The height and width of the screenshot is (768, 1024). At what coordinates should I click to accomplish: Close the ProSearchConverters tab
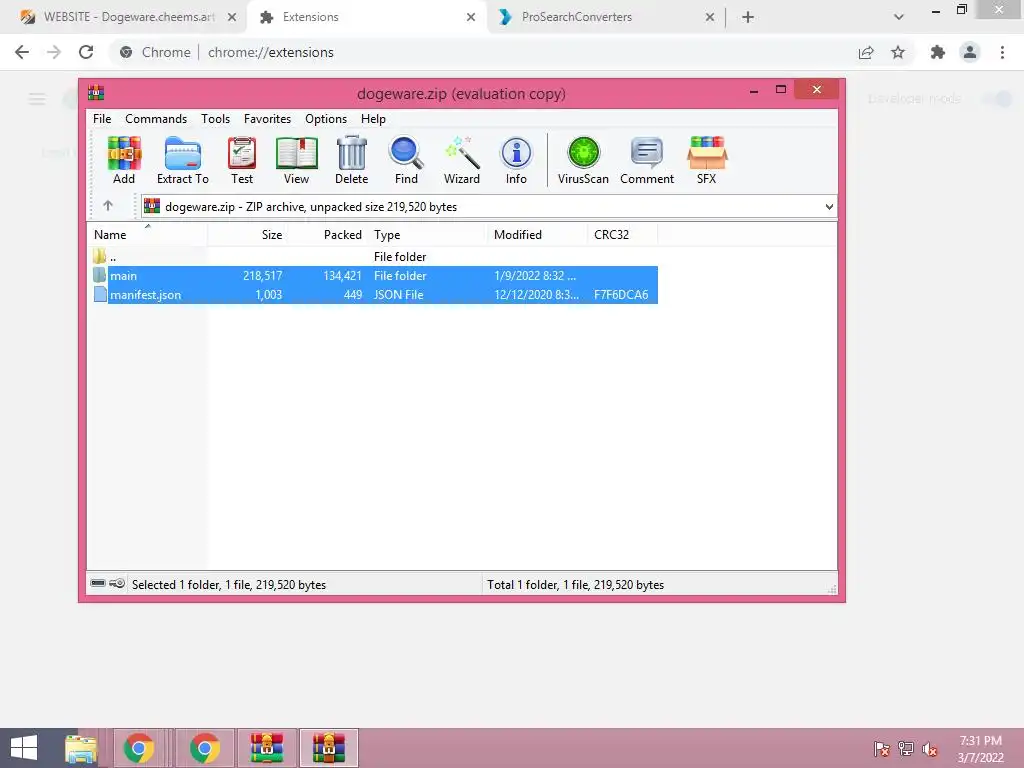pyautogui.click(x=710, y=18)
